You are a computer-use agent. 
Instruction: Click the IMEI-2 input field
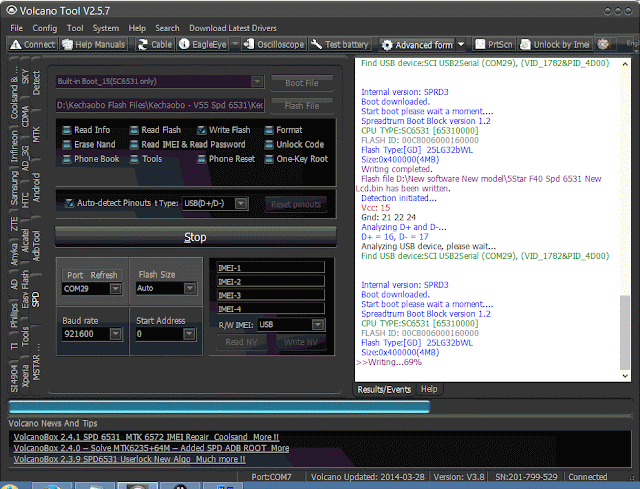click(x=270, y=282)
